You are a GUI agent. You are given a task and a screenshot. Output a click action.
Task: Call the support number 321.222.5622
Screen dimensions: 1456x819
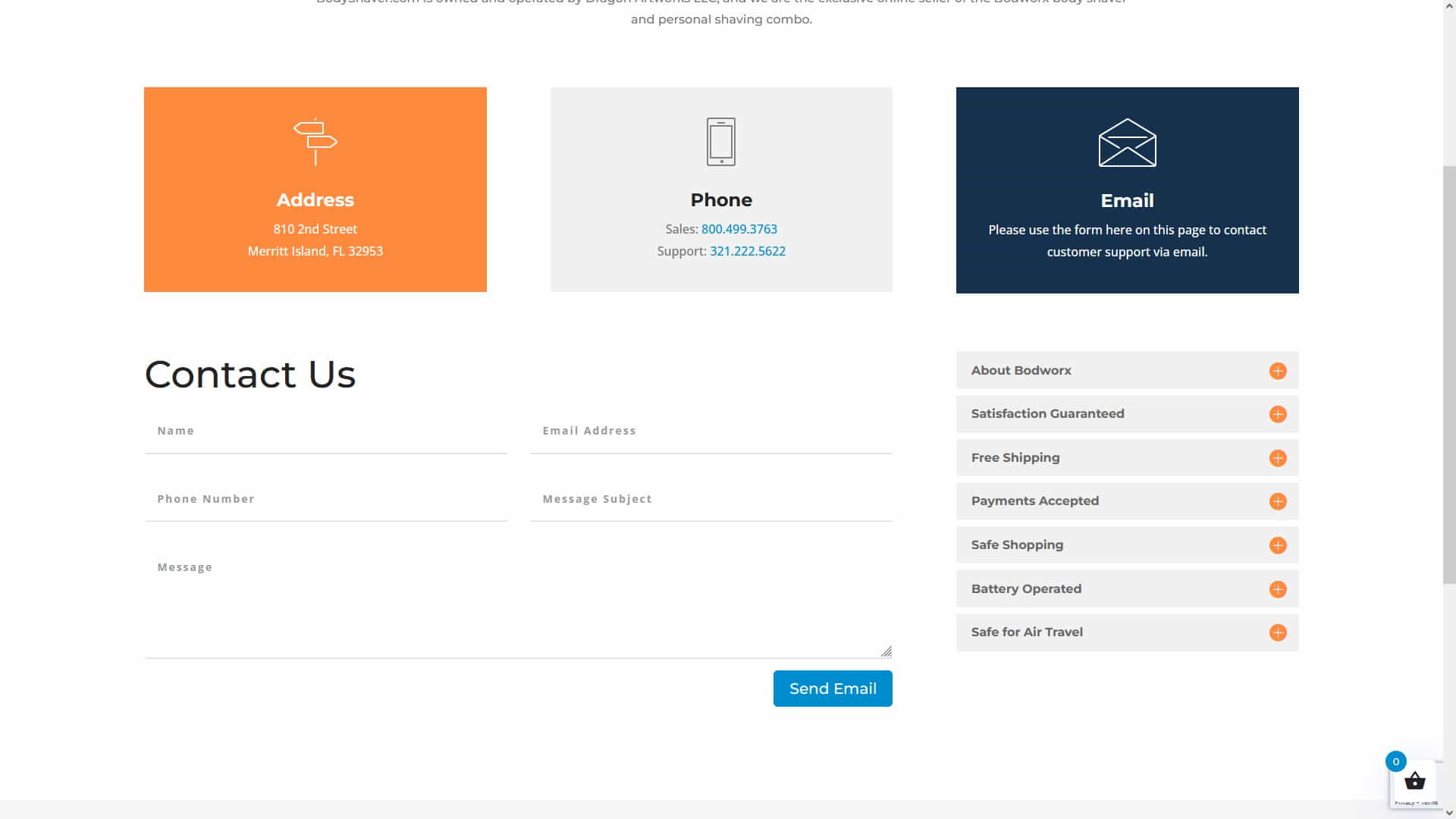click(748, 251)
